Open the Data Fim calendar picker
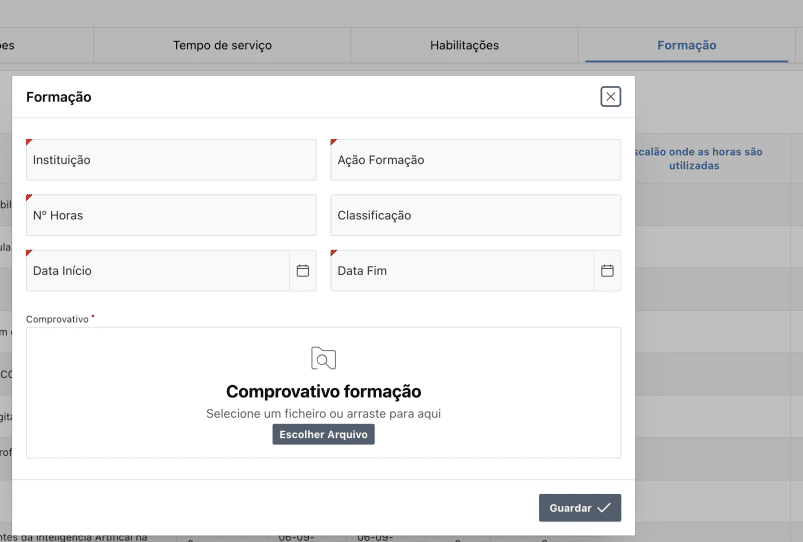803x542 pixels. tap(607, 271)
